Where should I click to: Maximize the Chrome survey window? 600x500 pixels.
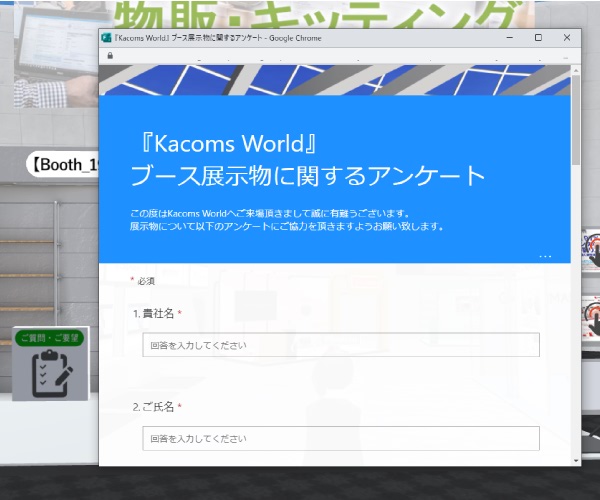click(x=538, y=37)
